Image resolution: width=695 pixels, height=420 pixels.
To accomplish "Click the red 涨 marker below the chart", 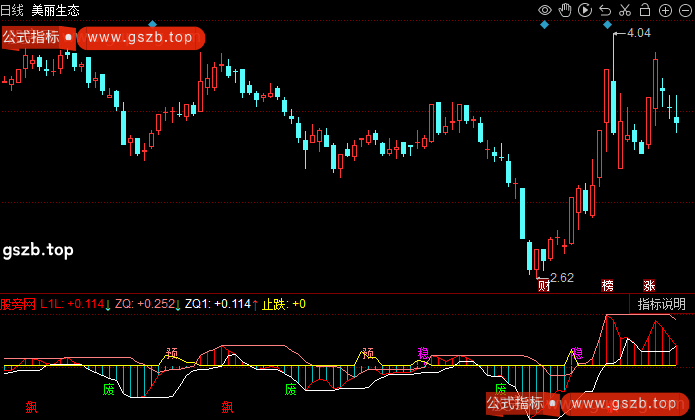I will [649, 286].
